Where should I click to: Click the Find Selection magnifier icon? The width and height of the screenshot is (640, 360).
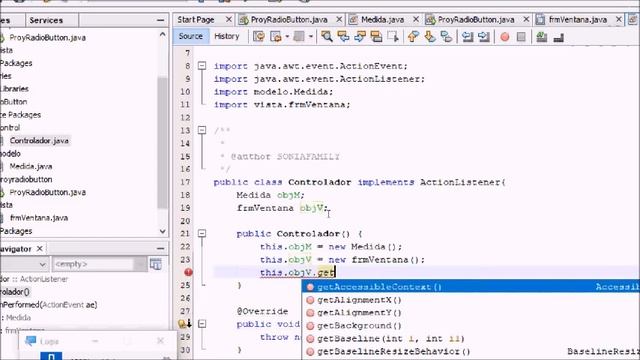click(327, 37)
